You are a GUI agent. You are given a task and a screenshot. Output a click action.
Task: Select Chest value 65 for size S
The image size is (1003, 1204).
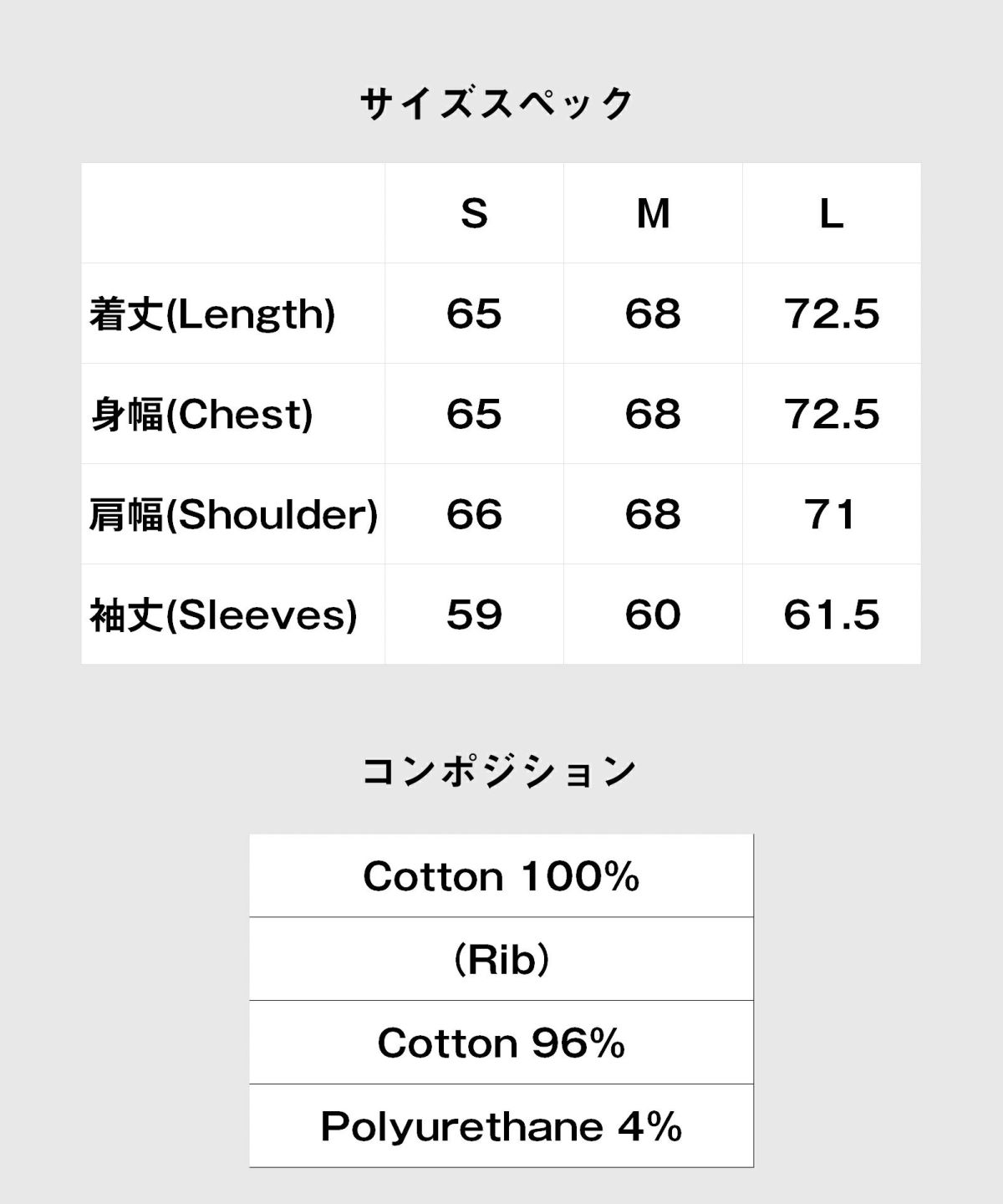point(474,415)
